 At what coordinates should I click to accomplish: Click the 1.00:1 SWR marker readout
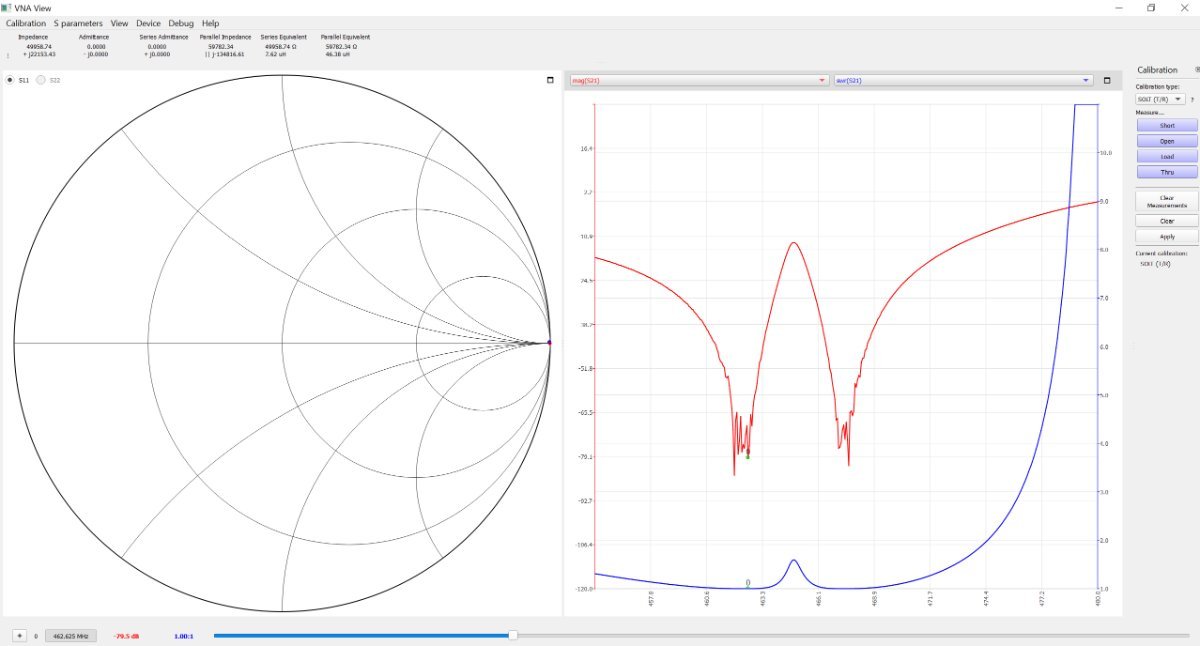(x=184, y=635)
